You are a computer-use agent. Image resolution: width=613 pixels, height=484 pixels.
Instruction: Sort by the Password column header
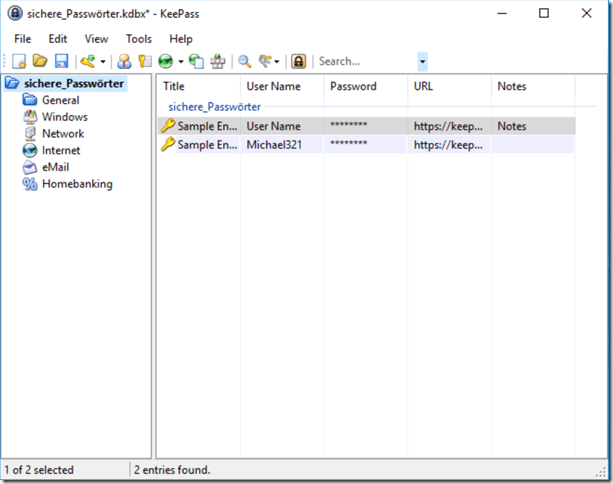point(365,86)
